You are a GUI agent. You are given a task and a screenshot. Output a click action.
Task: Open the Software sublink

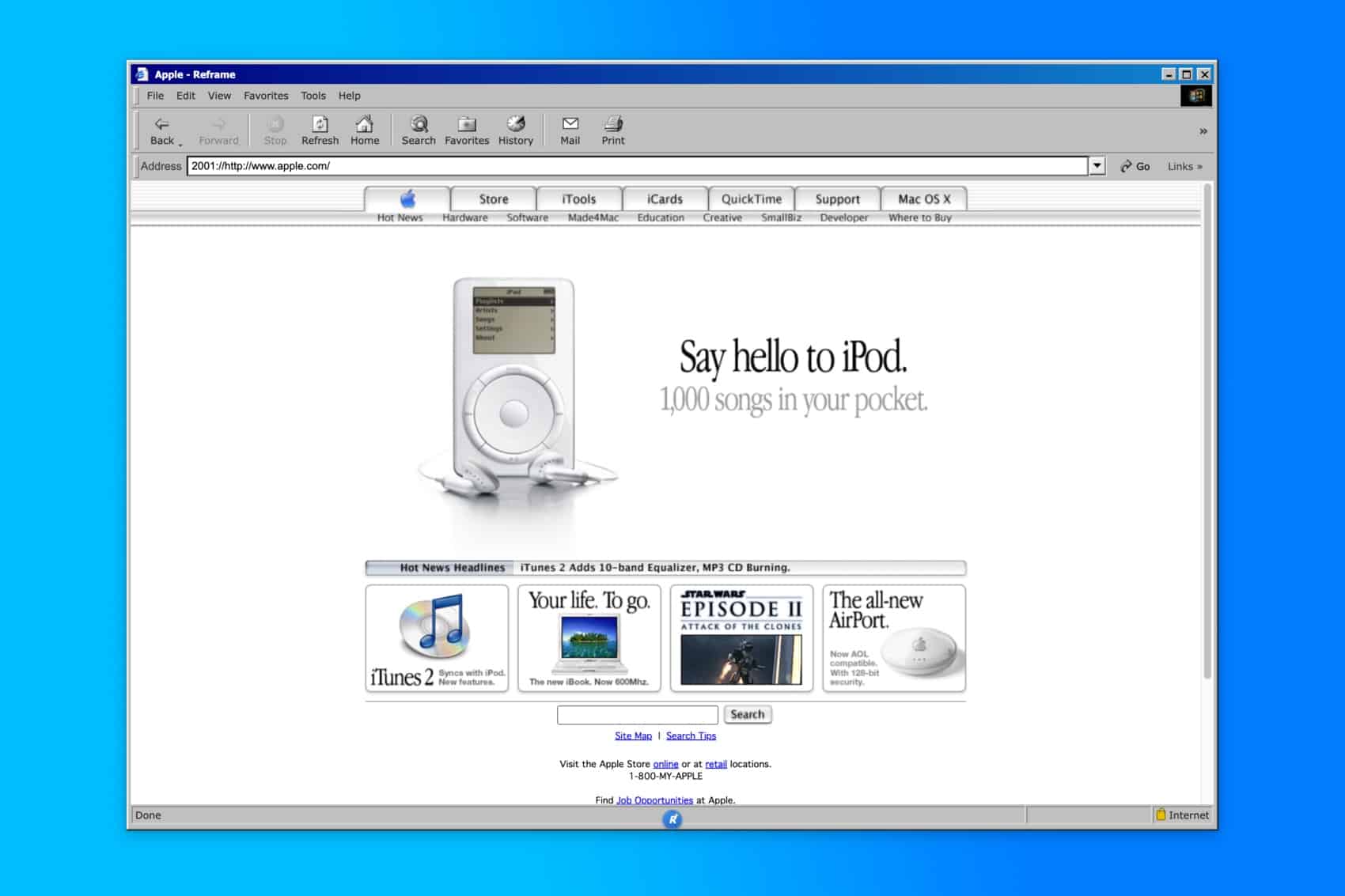[528, 217]
